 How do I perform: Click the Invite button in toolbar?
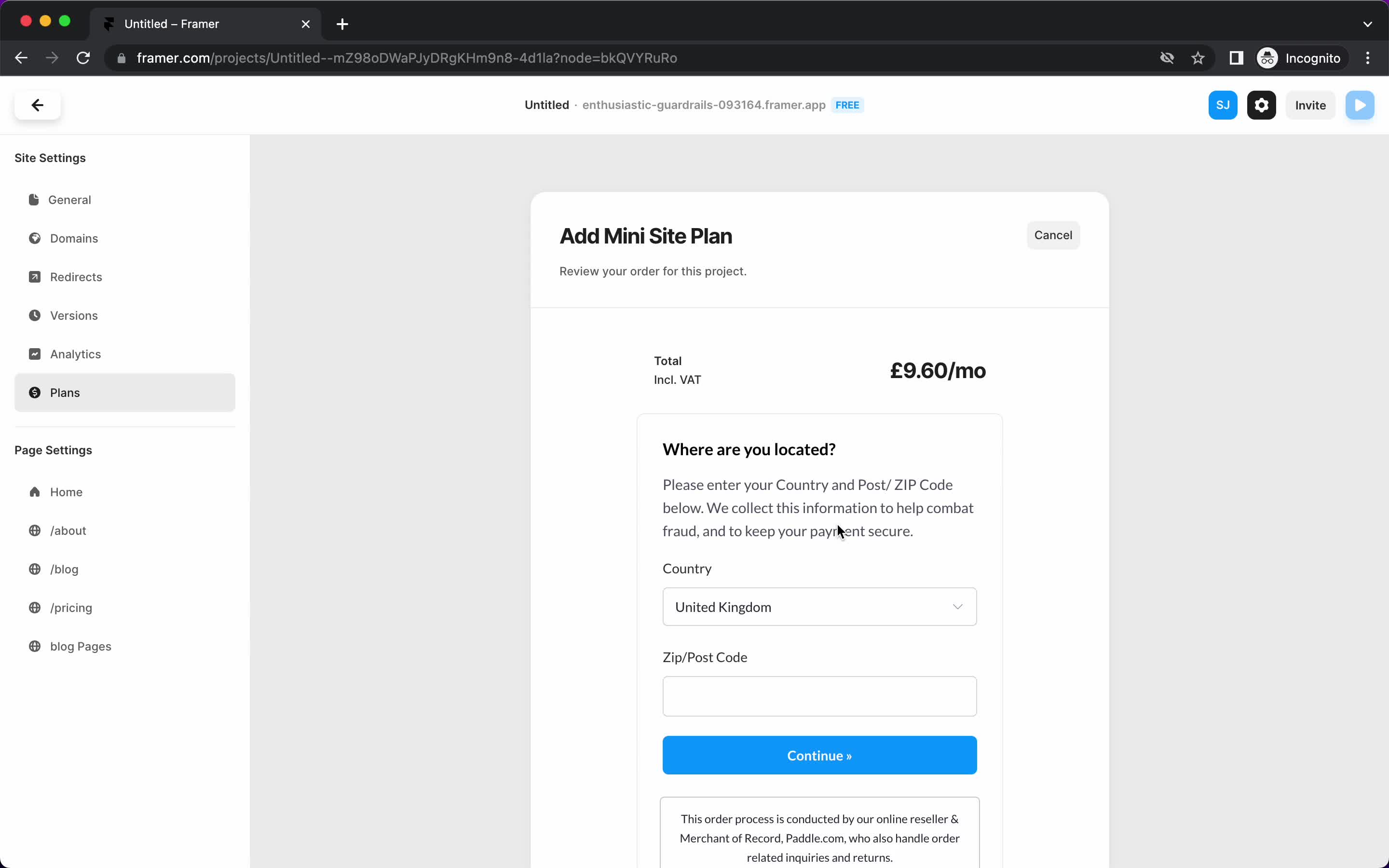[1310, 105]
